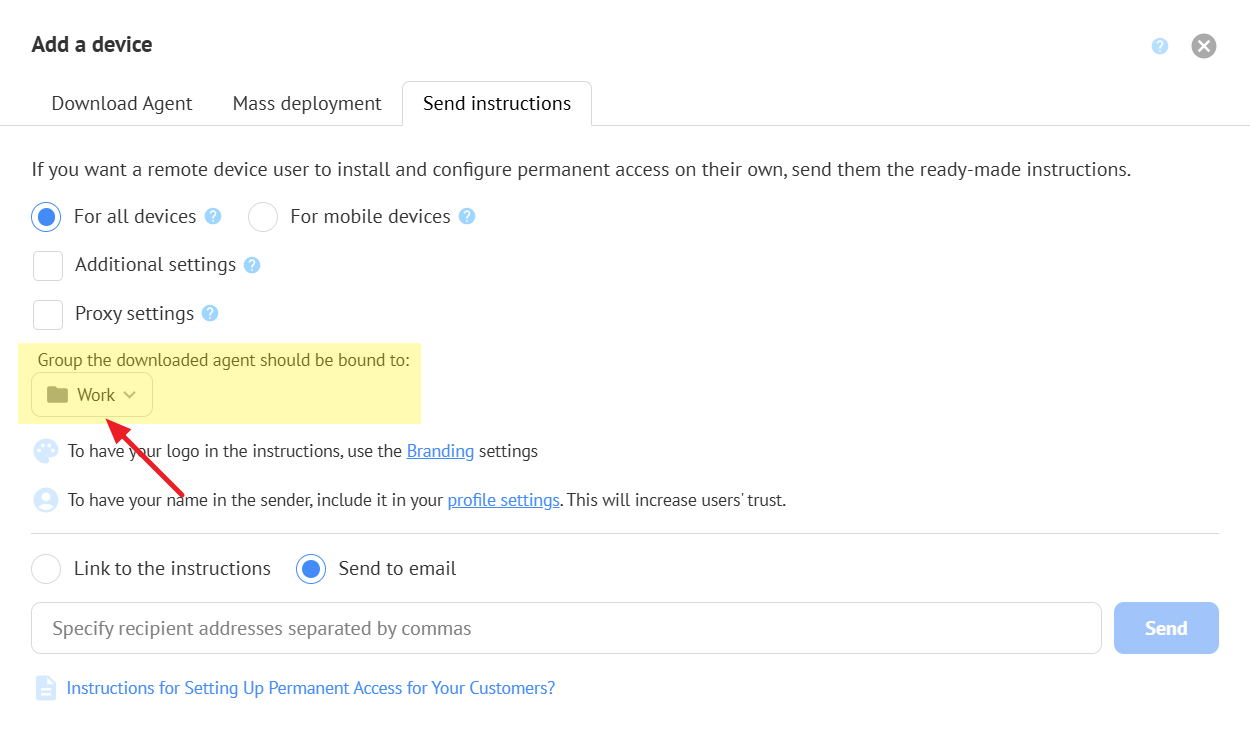Click the palette icon near Branding text
The width and height of the screenshot is (1250, 734).
46,451
